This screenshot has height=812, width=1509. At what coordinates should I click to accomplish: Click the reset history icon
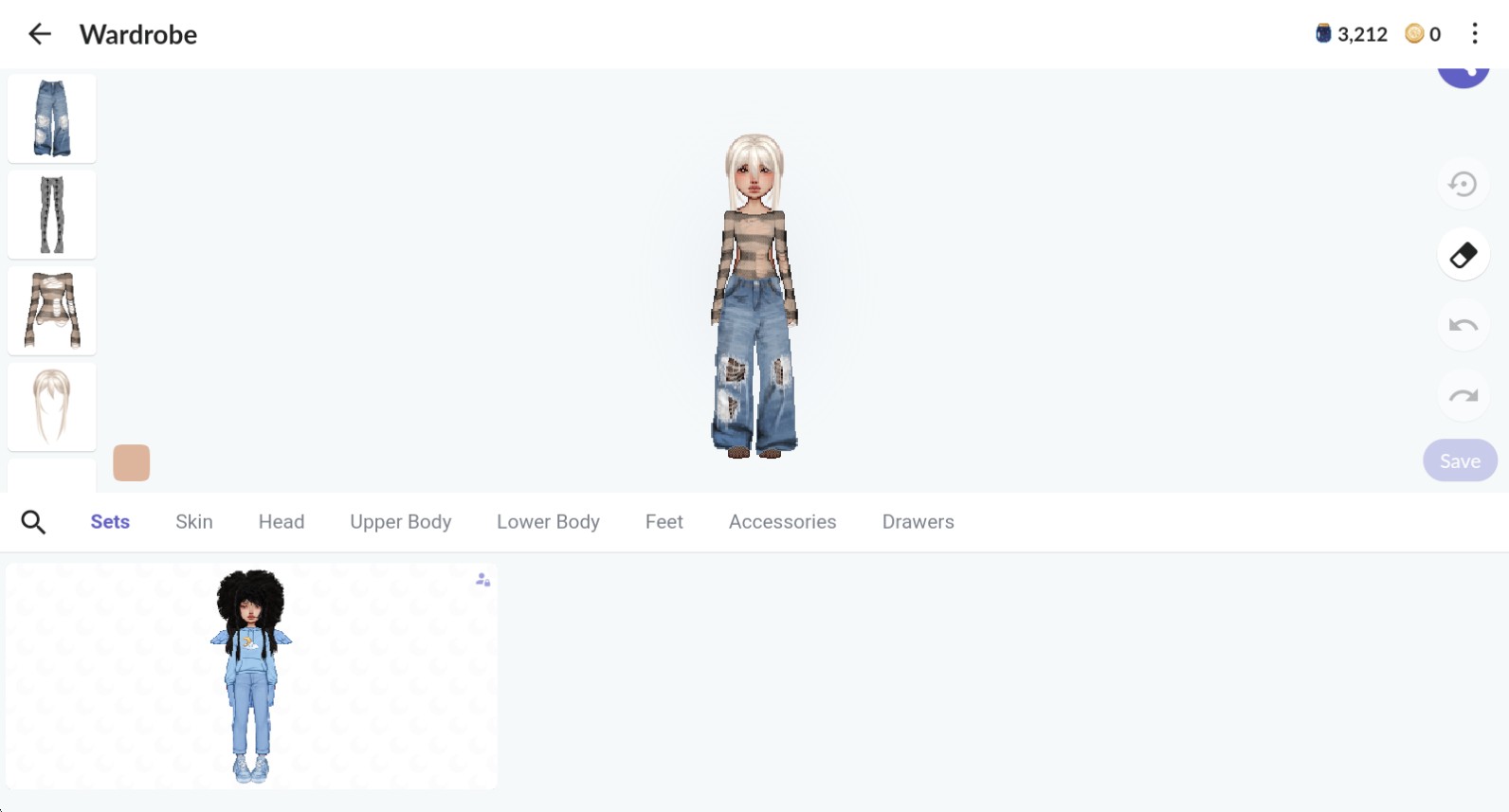click(1463, 184)
